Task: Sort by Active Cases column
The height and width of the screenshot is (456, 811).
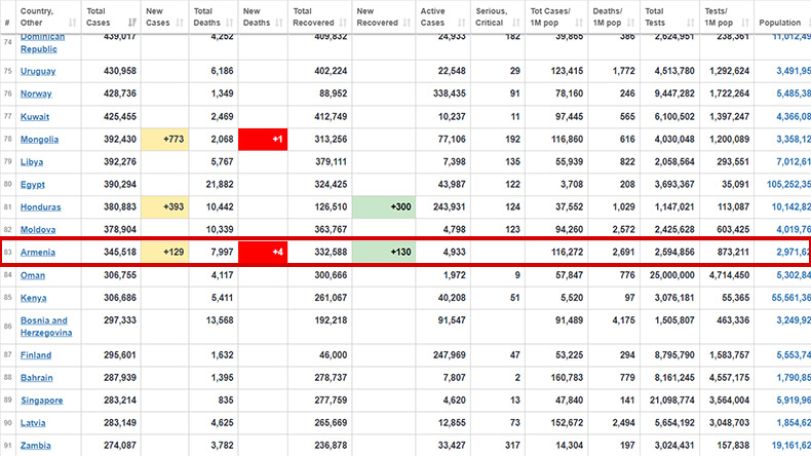Action: pyautogui.click(x=443, y=17)
